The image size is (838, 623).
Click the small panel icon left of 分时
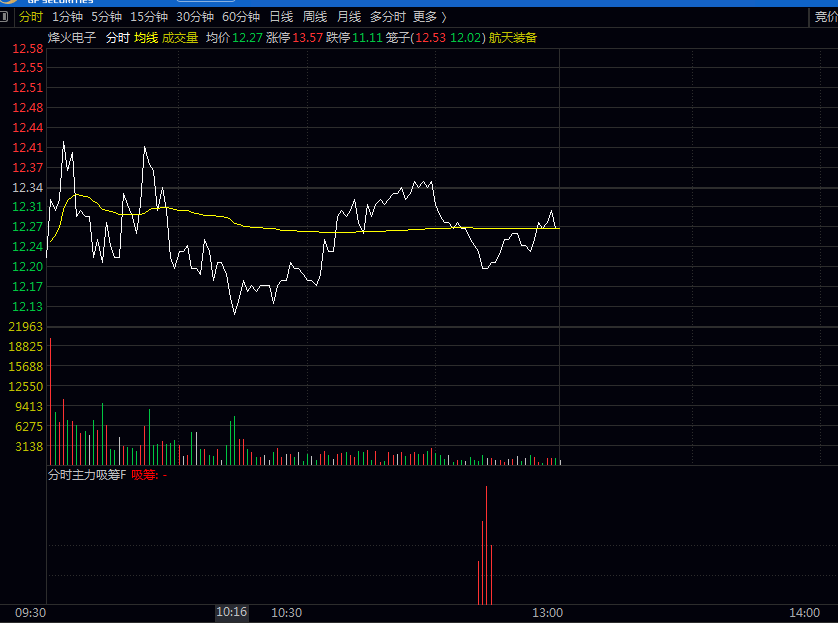tap(4, 17)
